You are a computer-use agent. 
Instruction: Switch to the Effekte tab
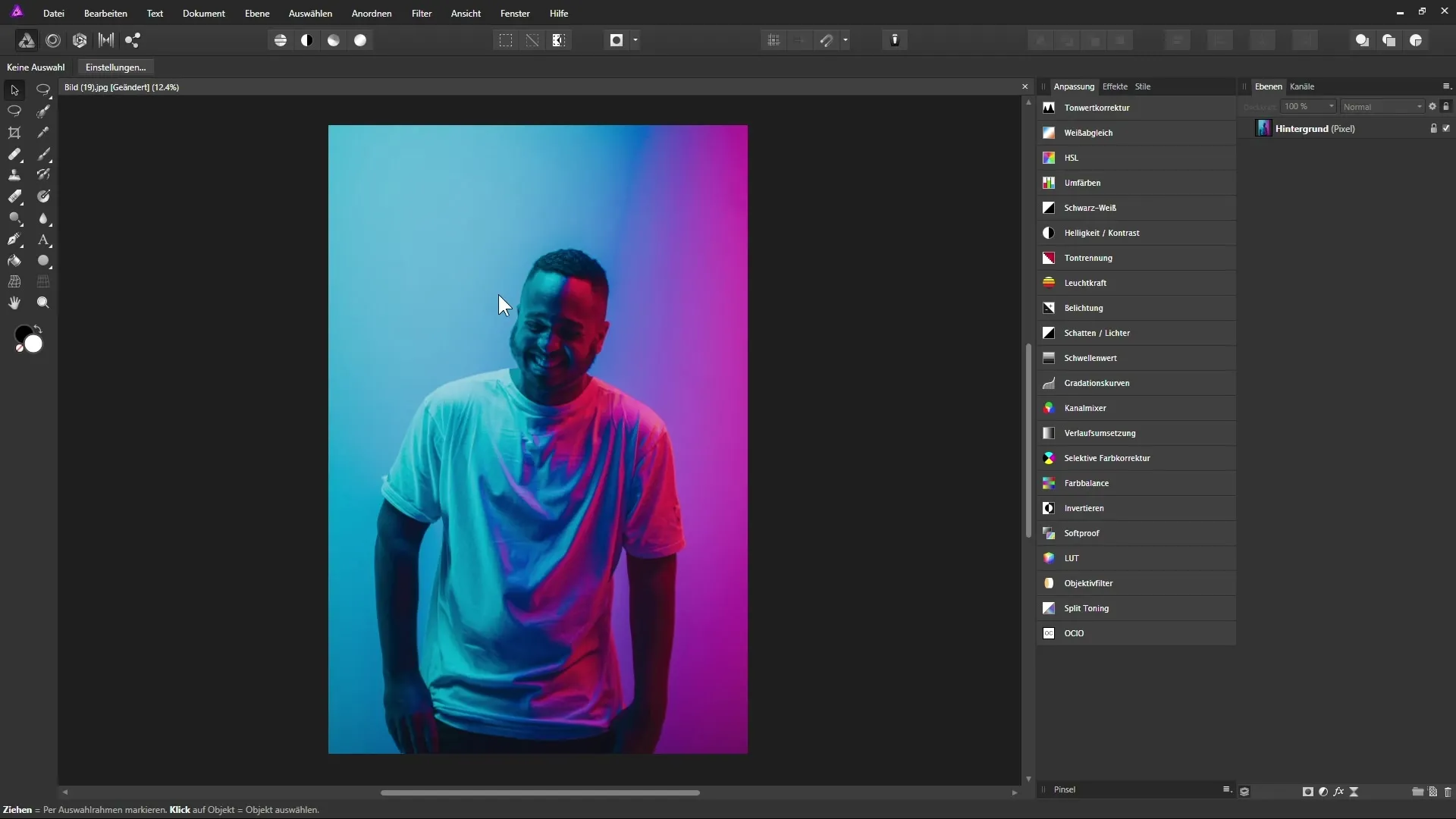1115,86
